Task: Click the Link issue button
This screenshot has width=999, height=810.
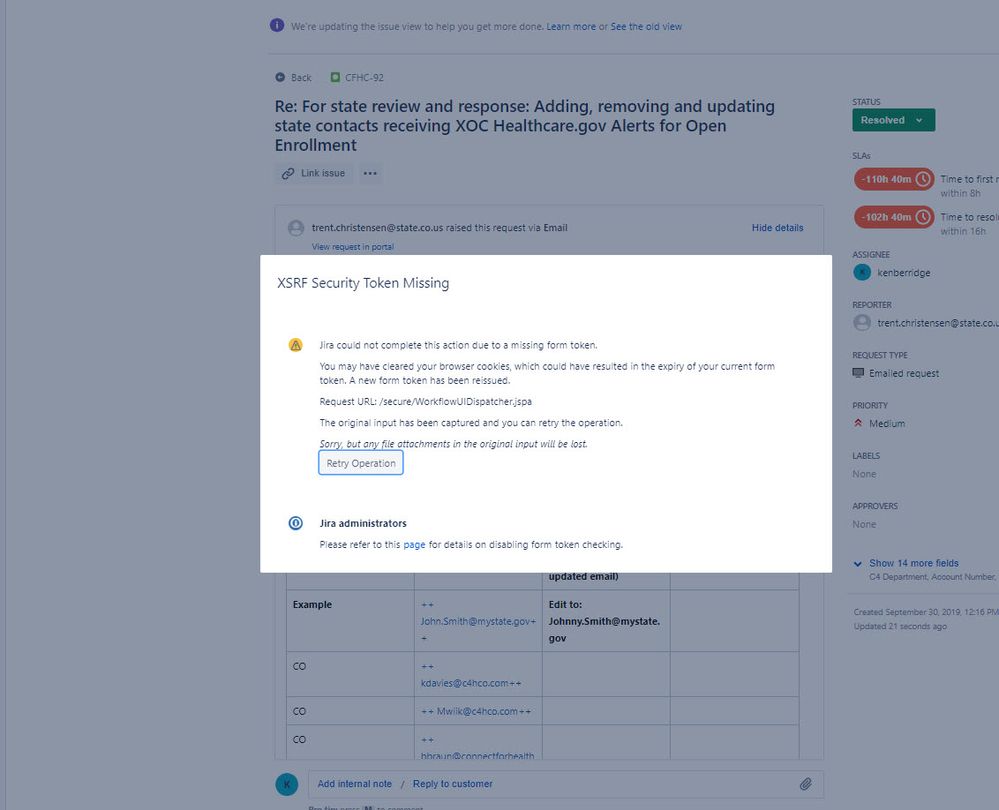Action: [x=314, y=173]
